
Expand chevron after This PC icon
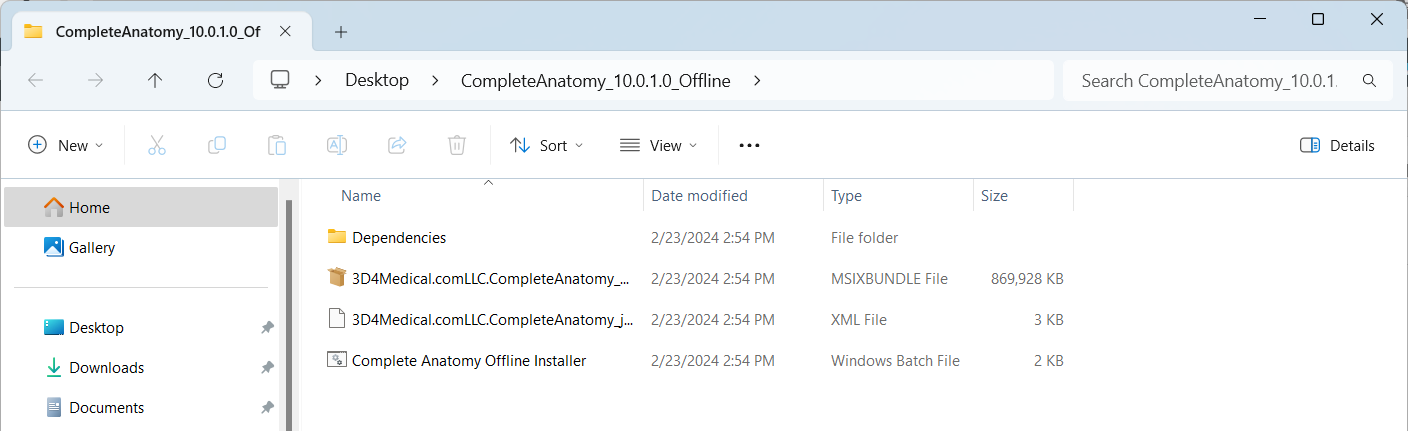pyautogui.click(x=318, y=81)
